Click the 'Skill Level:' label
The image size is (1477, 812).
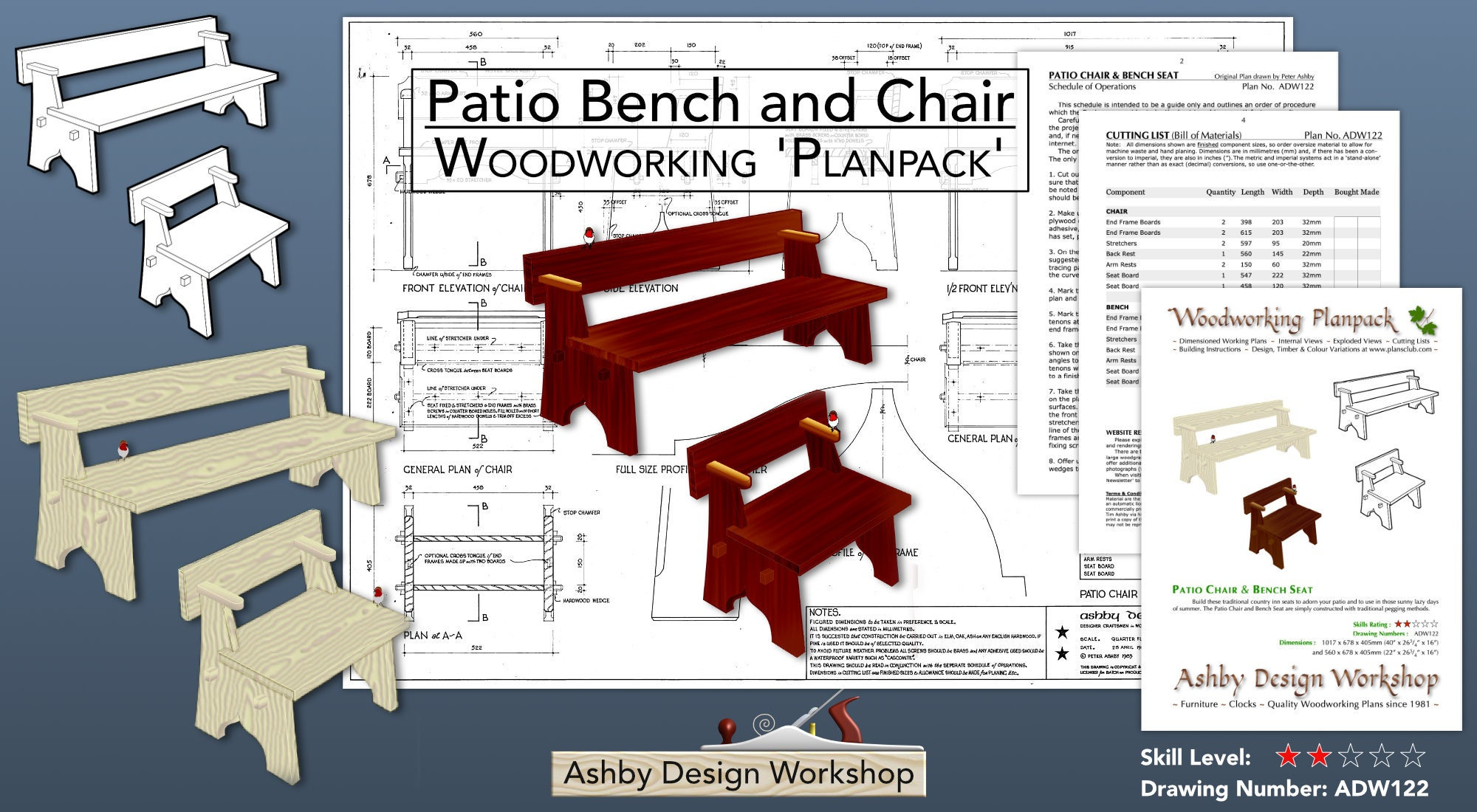(x=1196, y=757)
